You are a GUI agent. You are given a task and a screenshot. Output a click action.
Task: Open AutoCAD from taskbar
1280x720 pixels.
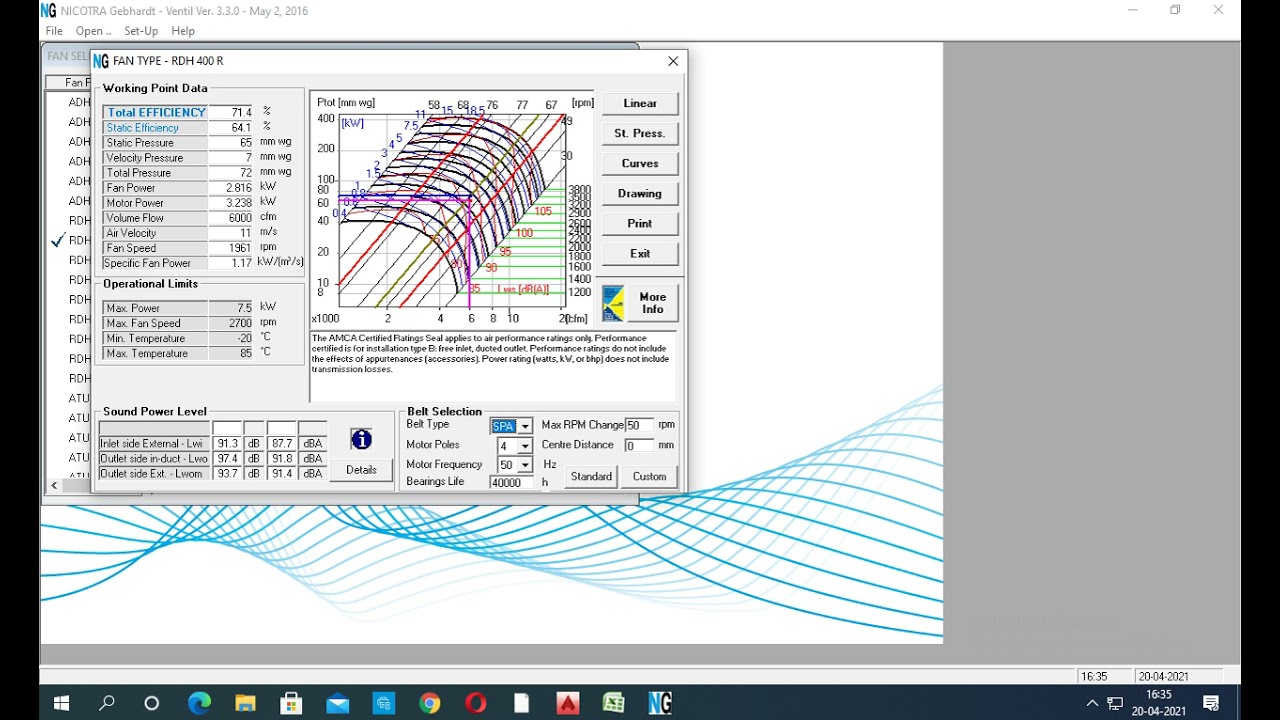point(568,703)
